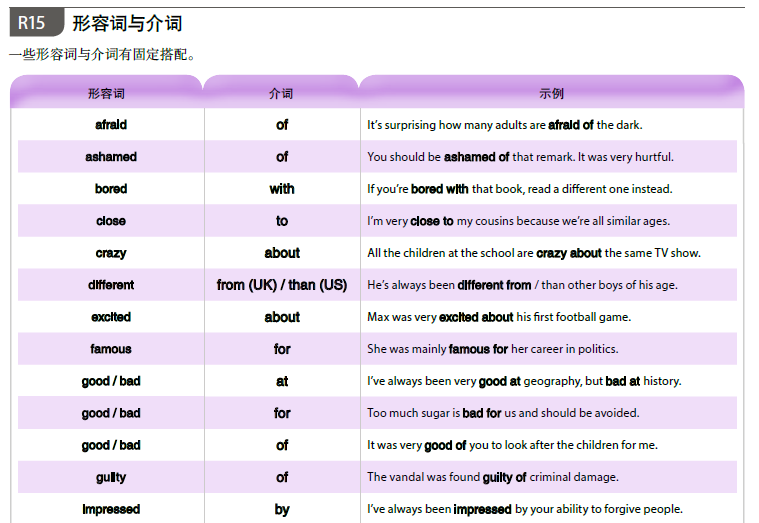Click the example 'She was mainly famous for'
Image resolution: width=759 pixels, height=523 pixels.
(x=493, y=349)
